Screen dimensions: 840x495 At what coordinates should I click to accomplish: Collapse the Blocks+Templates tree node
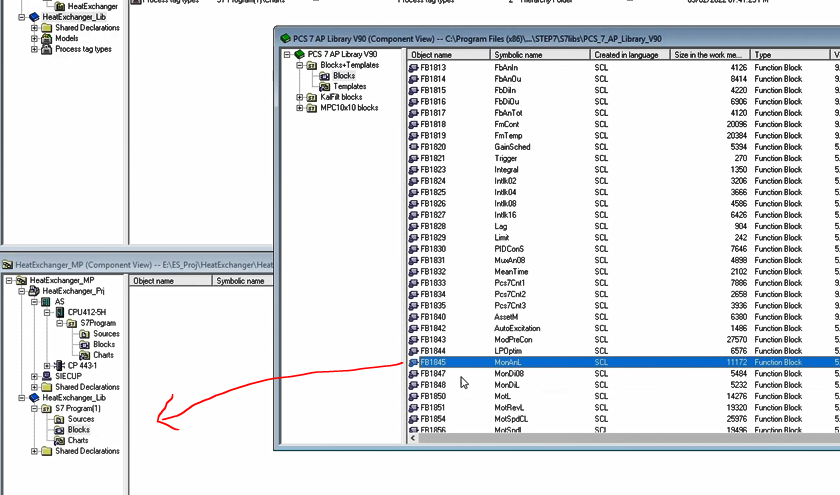coord(300,65)
